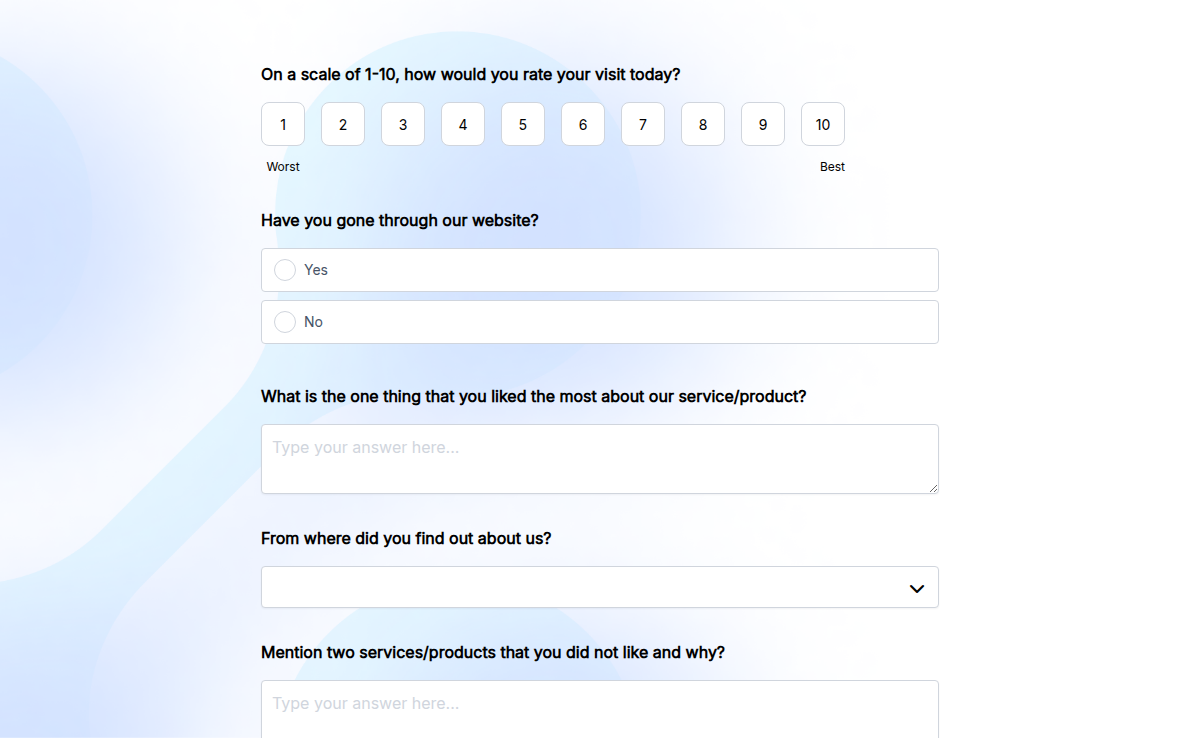This screenshot has height=738, width=1200.
Task: Click the answer box for disliked services question
Action: (599, 708)
